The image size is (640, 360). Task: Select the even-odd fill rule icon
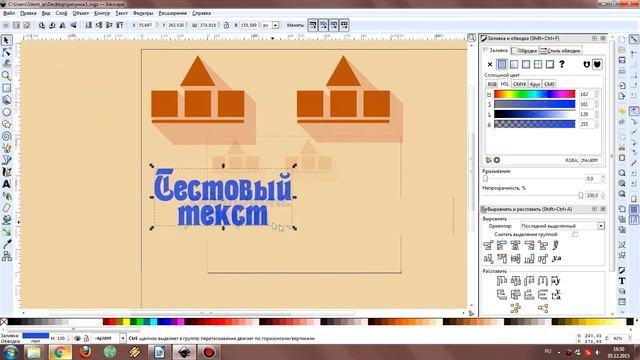click(x=587, y=64)
